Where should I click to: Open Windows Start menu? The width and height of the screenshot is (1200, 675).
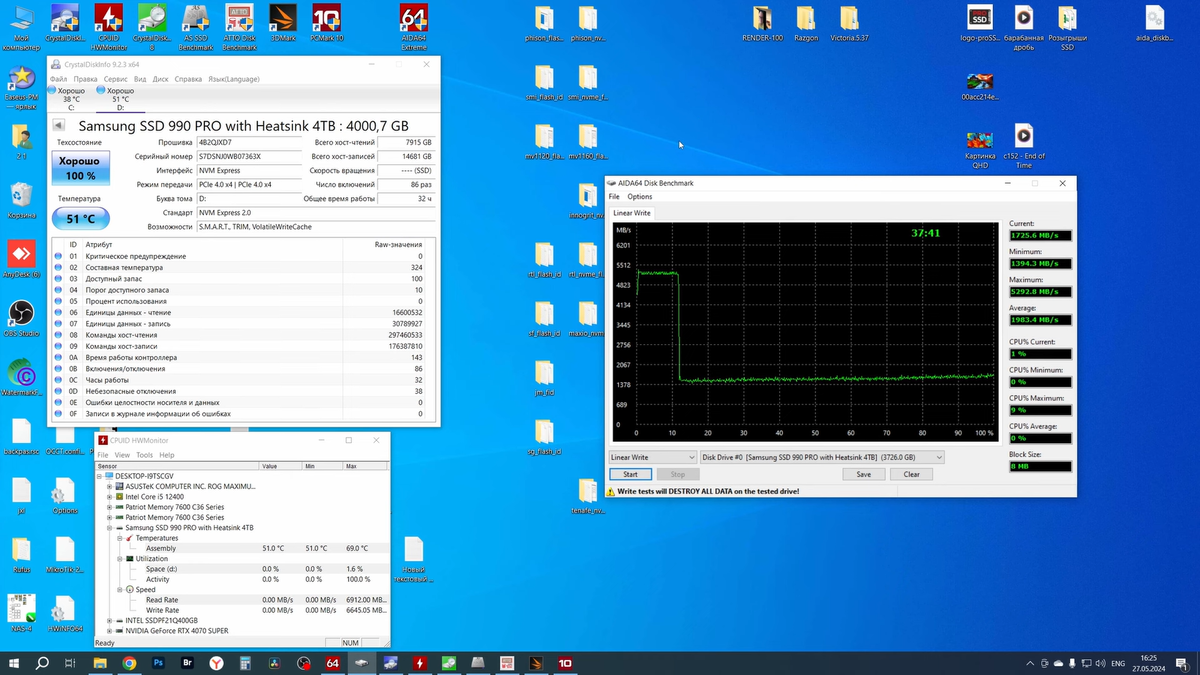point(14,663)
